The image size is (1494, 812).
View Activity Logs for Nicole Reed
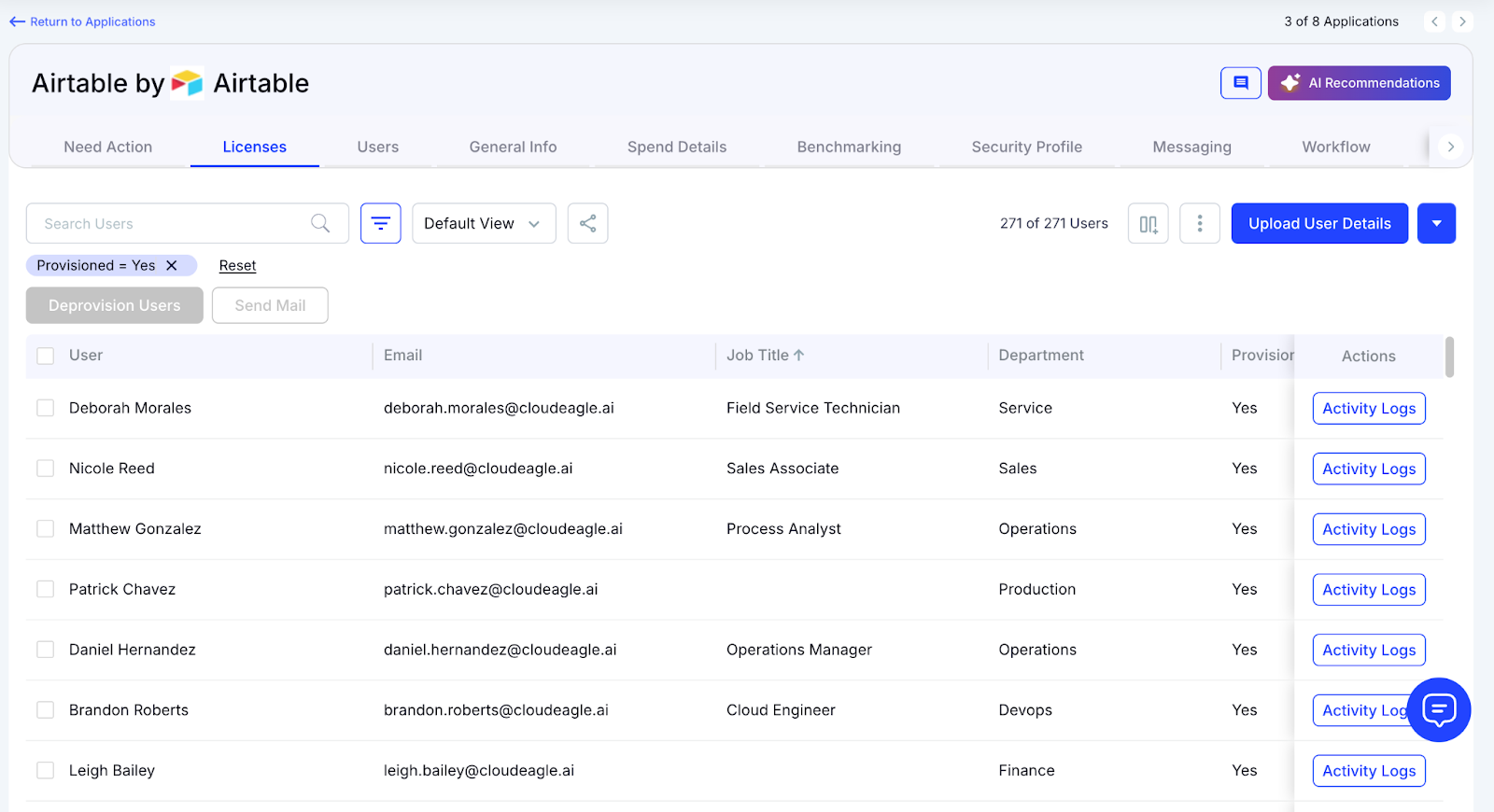1369,469
